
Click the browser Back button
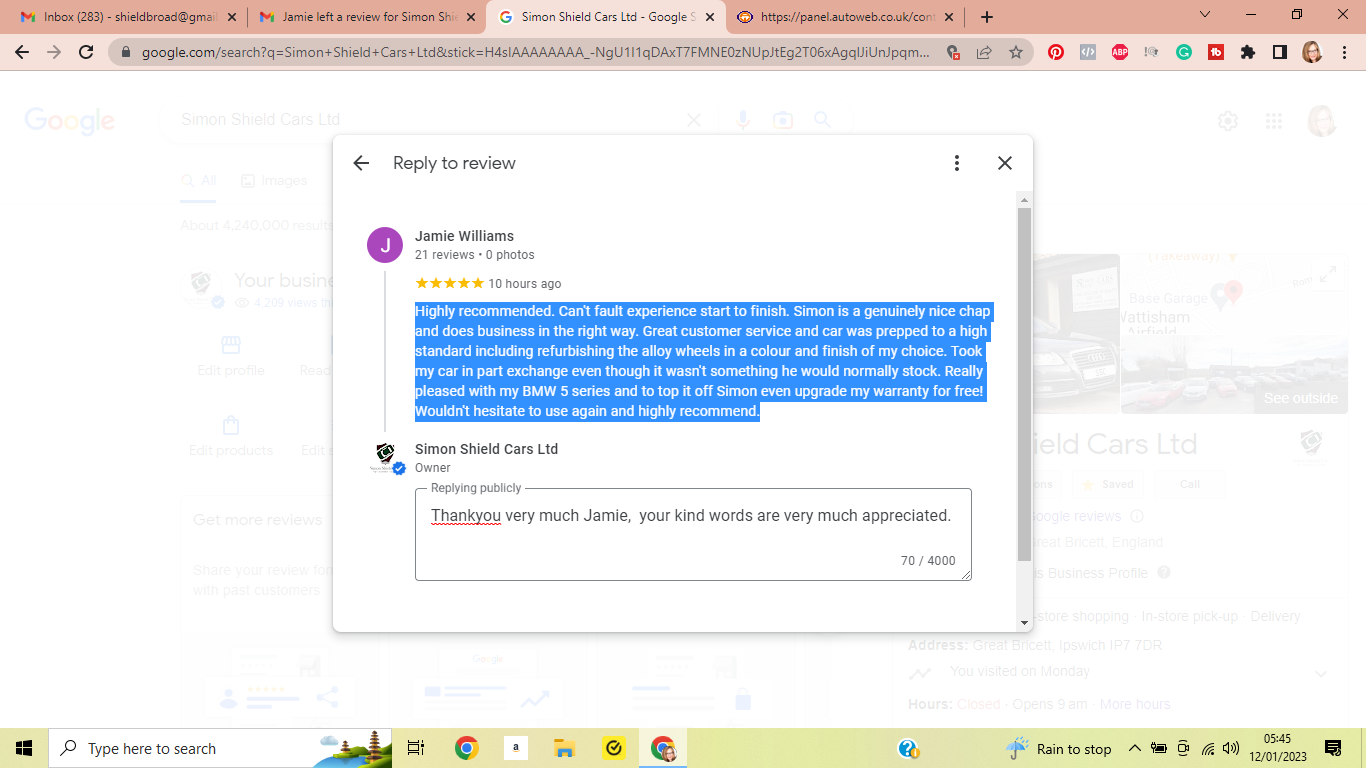pos(22,53)
